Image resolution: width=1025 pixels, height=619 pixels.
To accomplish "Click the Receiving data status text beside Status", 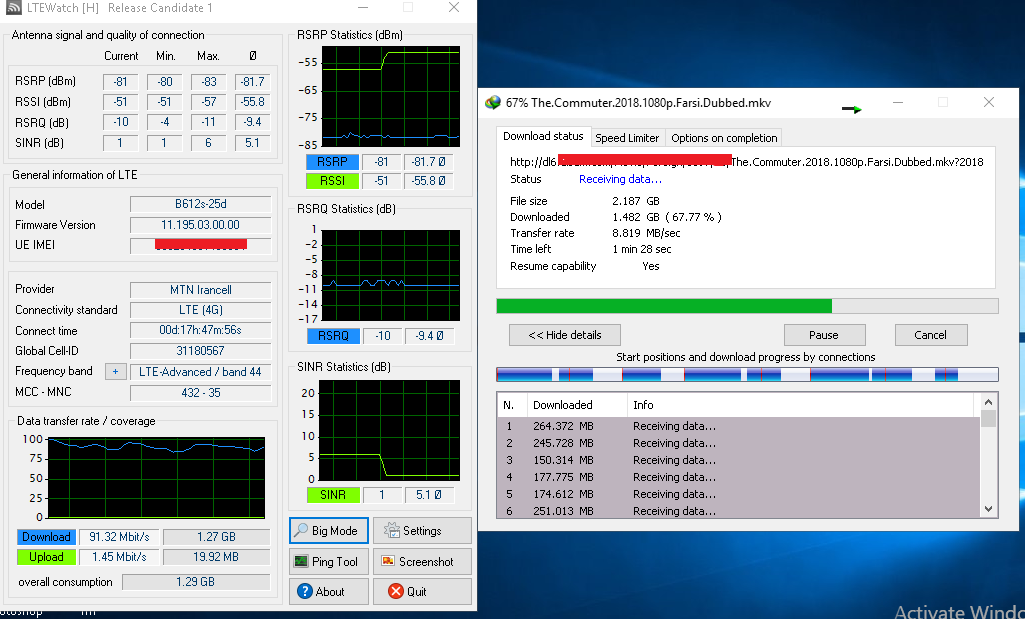I will tap(620, 179).
